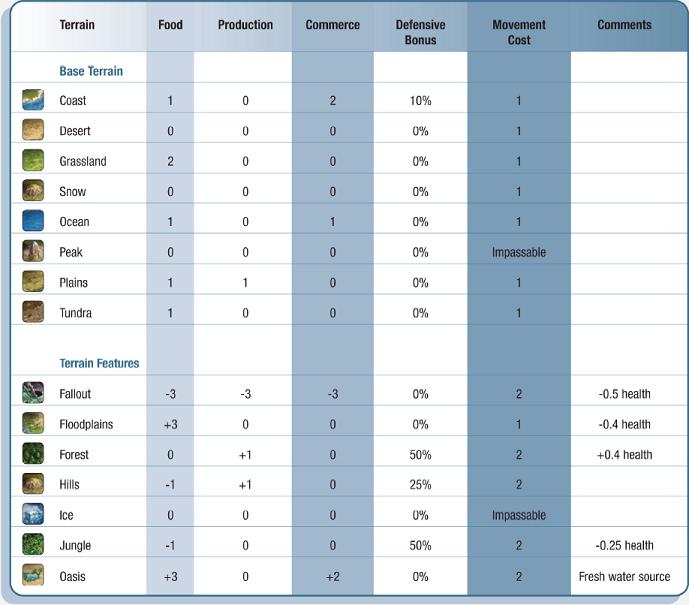Click the Defensive Bonus column header
689x605 pixels.
pyautogui.click(x=420, y=32)
